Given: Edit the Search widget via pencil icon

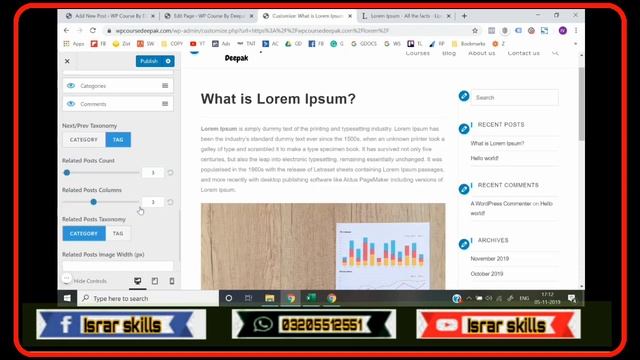Looking at the screenshot, I should (x=464, y=96).
